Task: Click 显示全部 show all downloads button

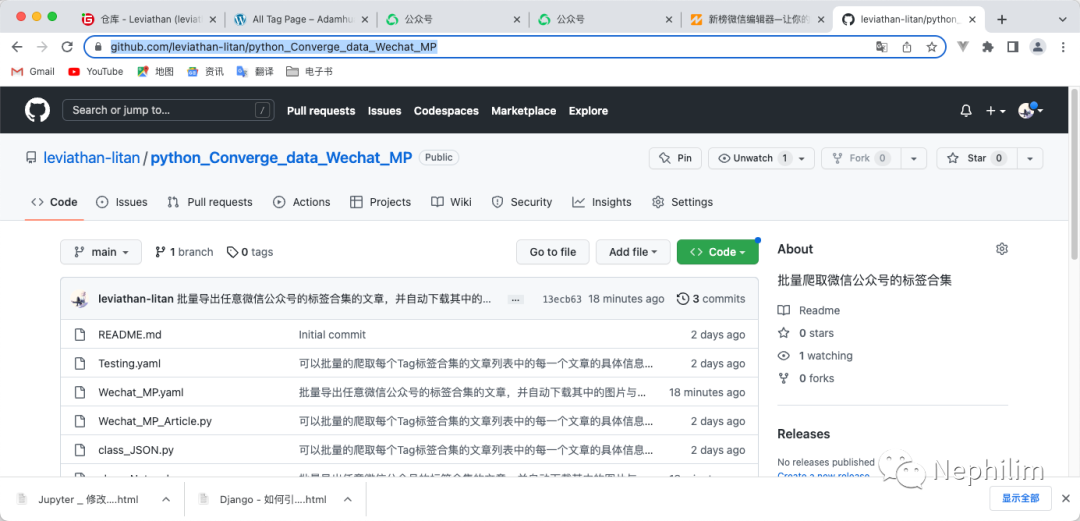Action: (x=1021, y=498)
